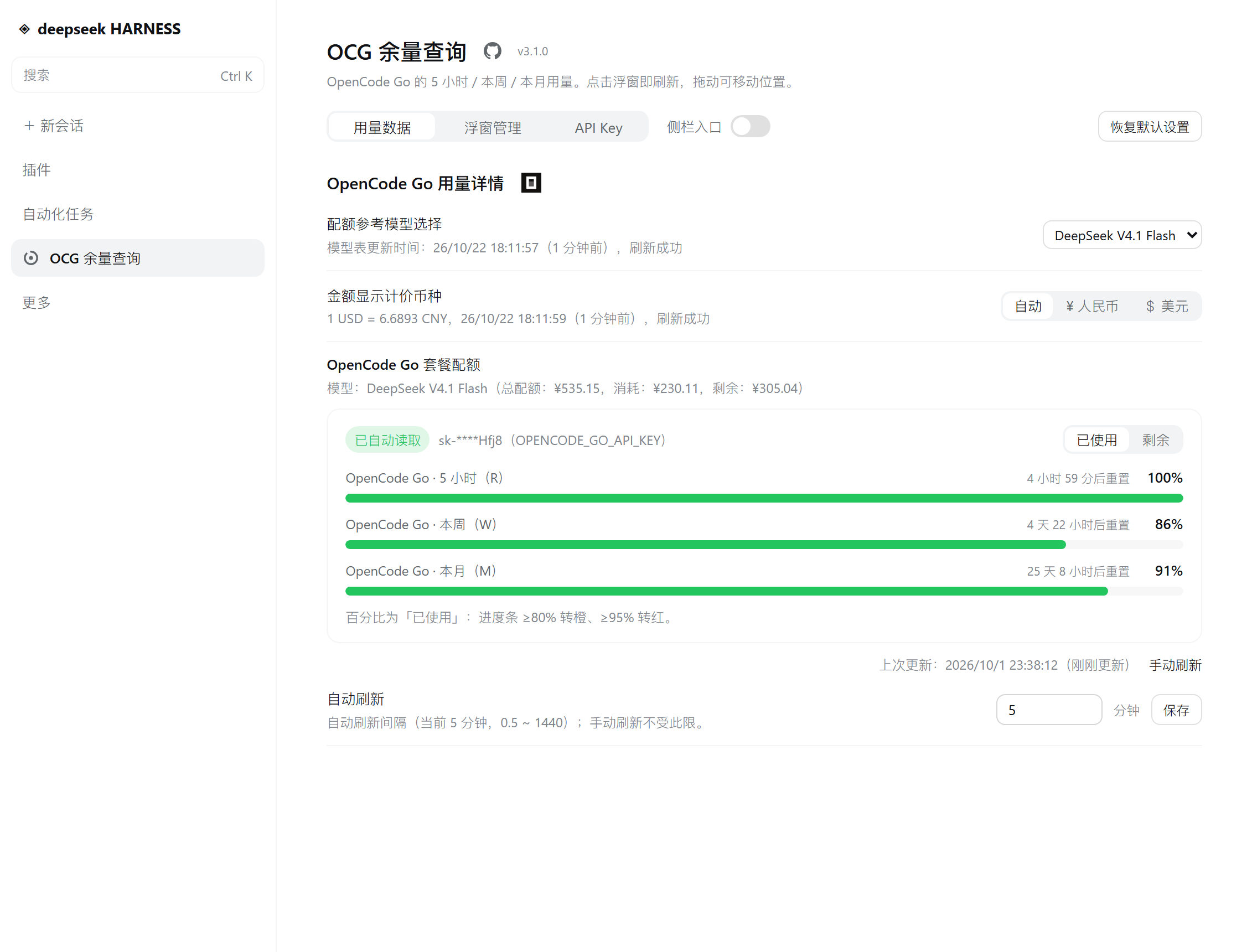The image size is (1252, 952).
Task: Focus the 搜索 search field
Action: coord(138,75)
